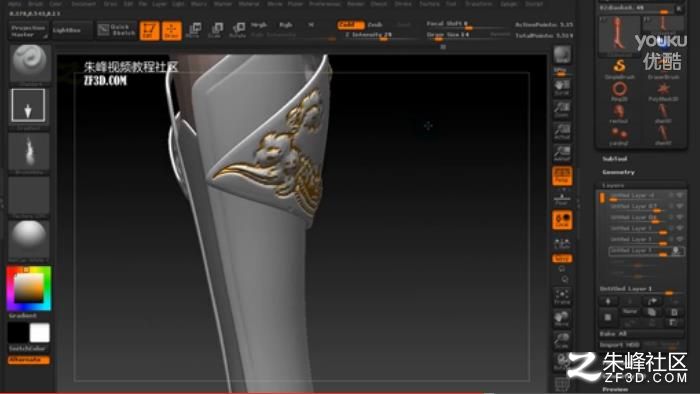Toggle the Local symmetry button
Image resolution: width=700 pixels, height=394 pixels.
tap(562, 220)
